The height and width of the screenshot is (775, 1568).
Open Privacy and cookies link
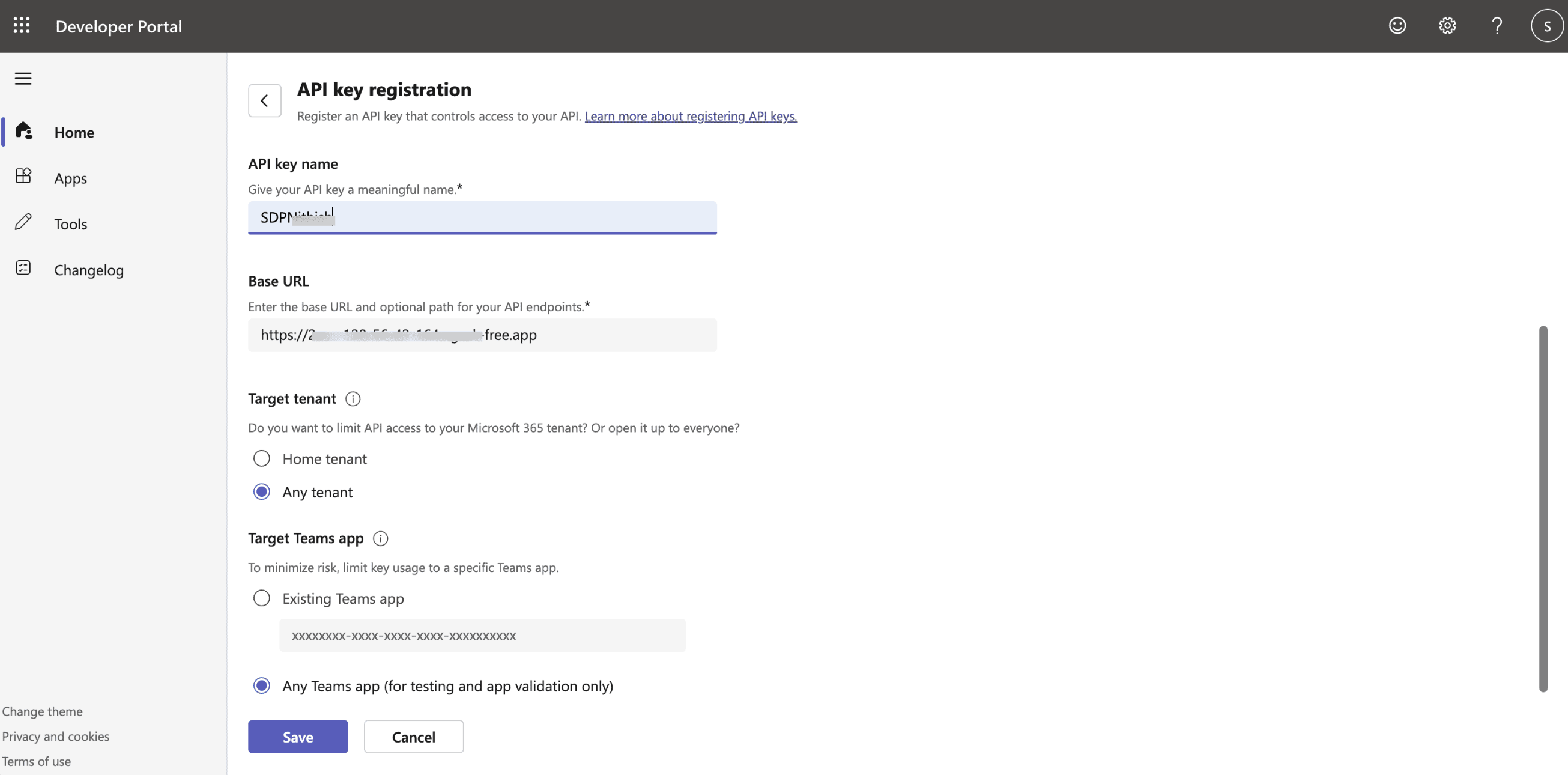[56, 736]
